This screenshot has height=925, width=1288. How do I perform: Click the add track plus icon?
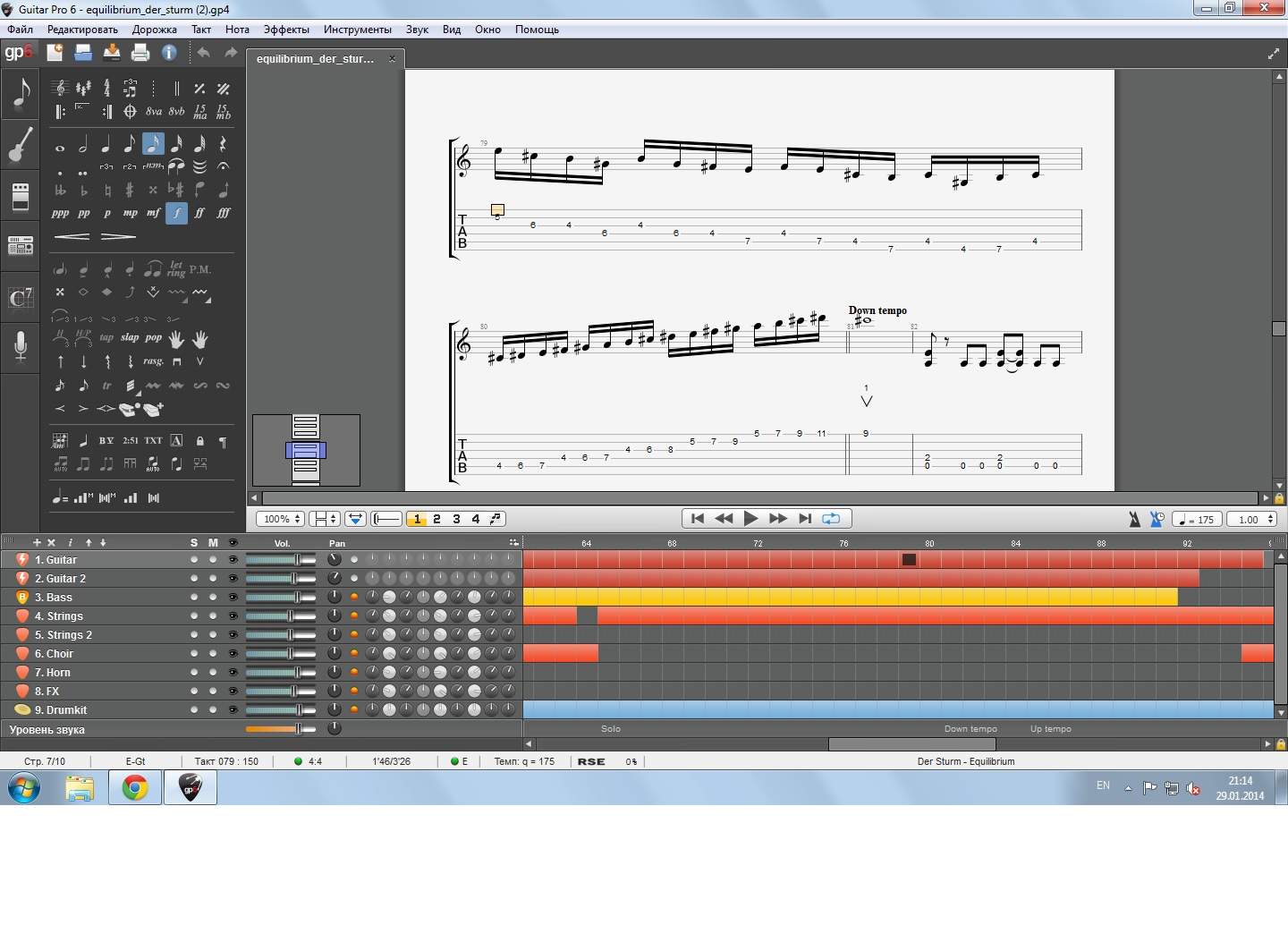(x=37, y=542)
